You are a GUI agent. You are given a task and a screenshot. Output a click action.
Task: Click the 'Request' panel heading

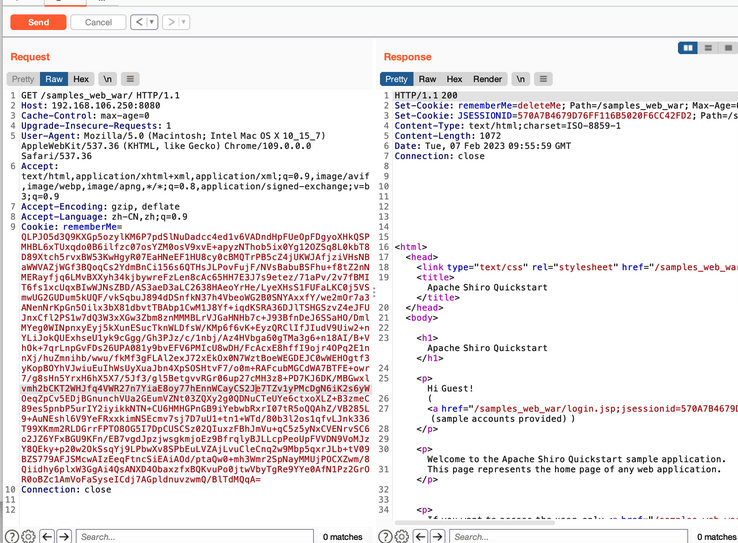[30, 57]
